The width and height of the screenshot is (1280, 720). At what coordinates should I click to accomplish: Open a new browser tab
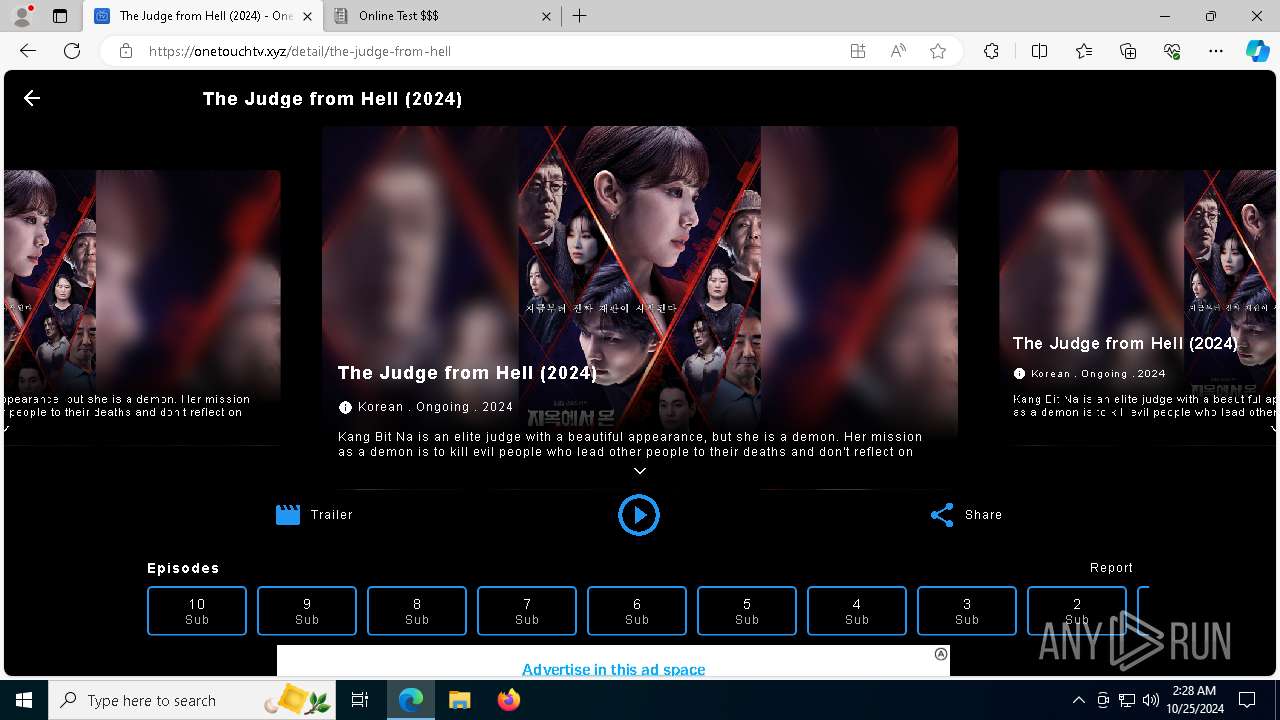[580, 16]
